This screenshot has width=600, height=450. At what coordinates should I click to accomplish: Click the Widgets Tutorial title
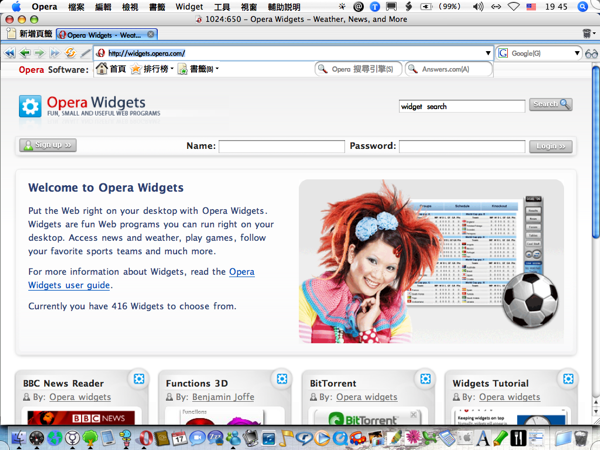491,383
